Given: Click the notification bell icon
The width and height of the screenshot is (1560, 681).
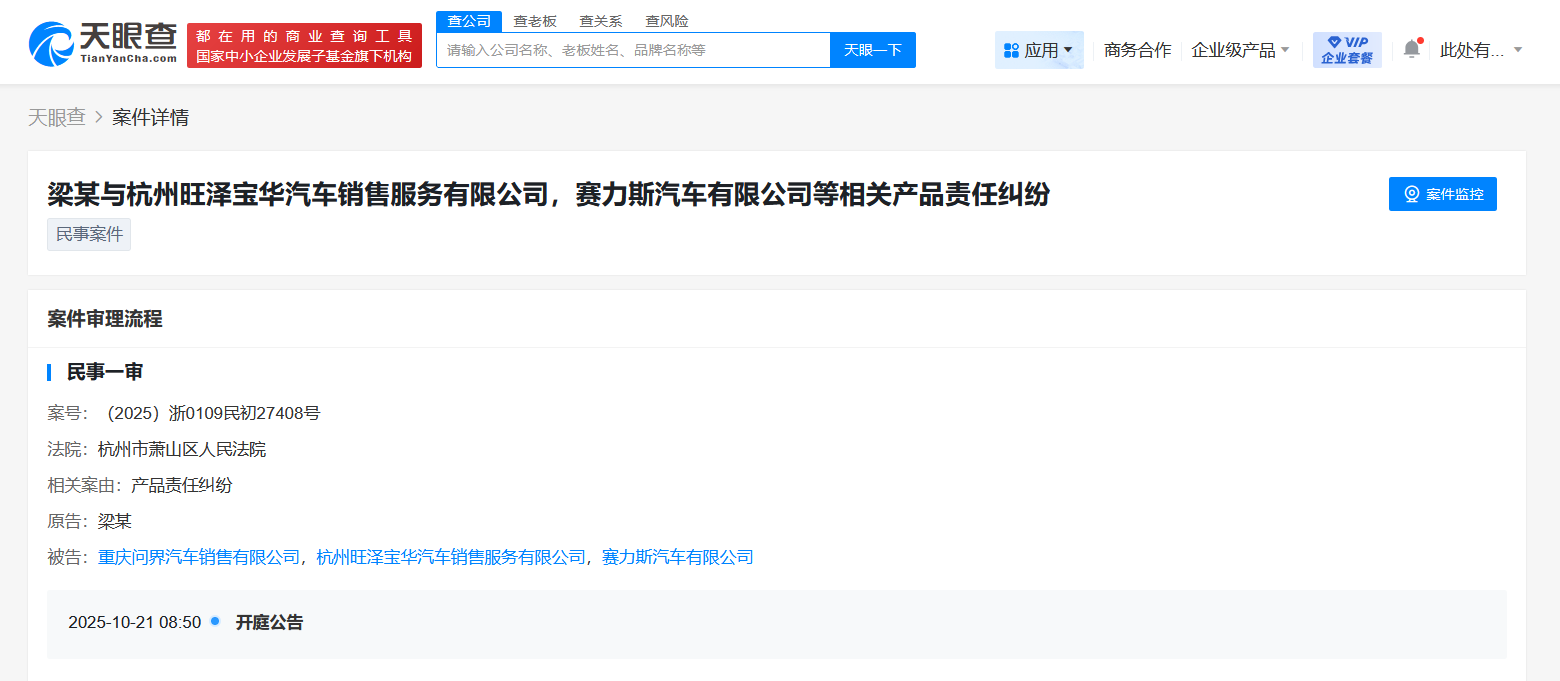Looking at the screenshot, I should coord(1411,48).
